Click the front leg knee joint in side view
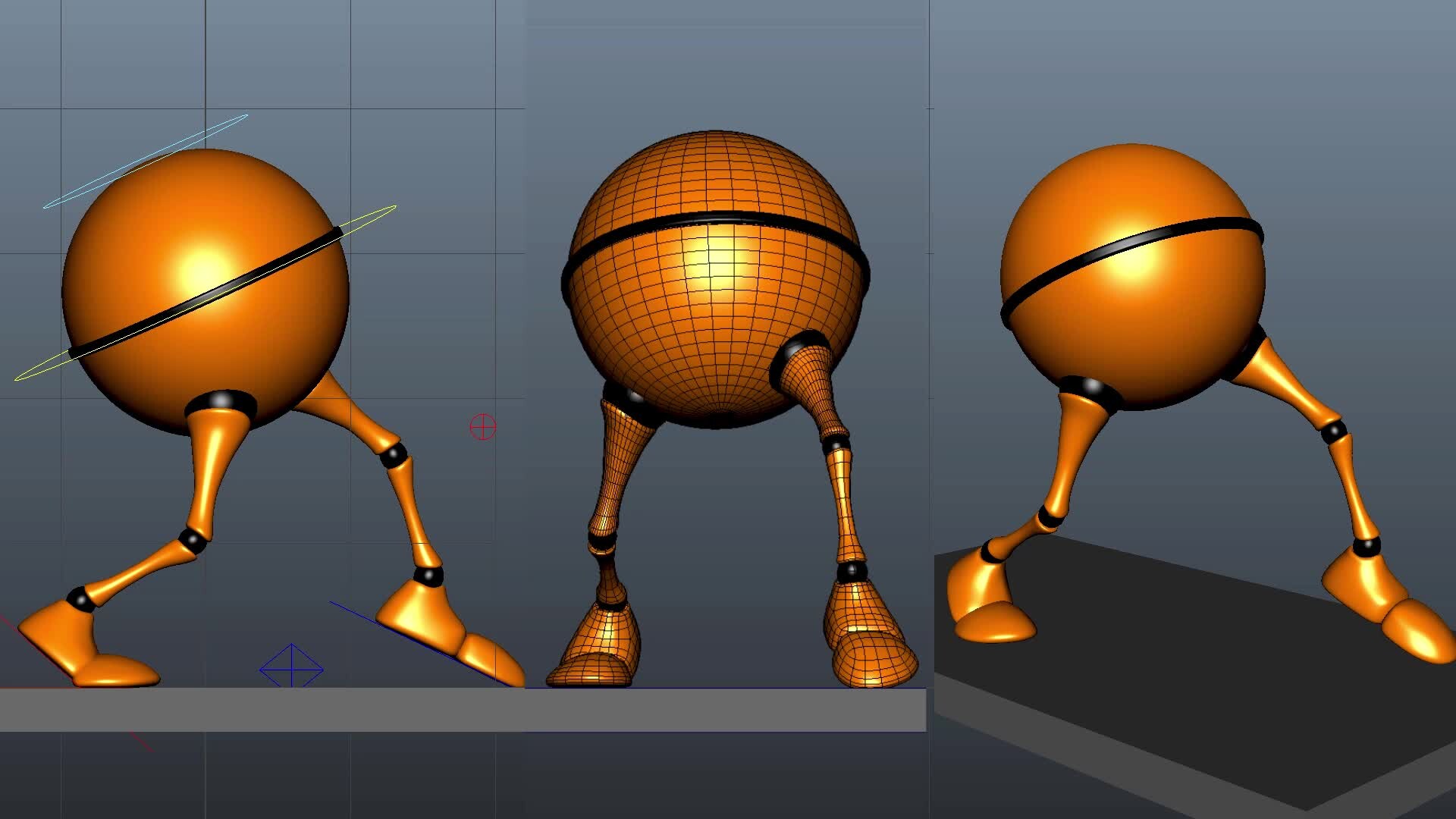The image size is (1456, 819). (x=193, y=541)
